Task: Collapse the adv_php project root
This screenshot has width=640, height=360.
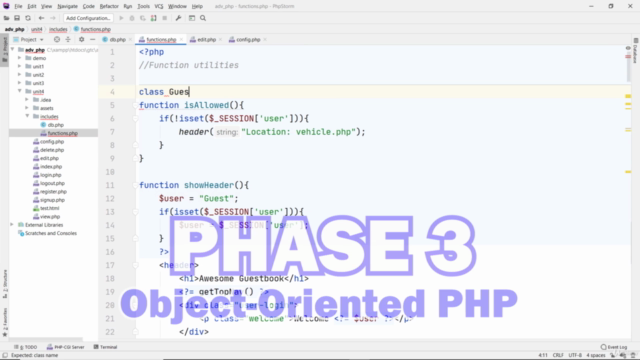Action: (12, 50)
